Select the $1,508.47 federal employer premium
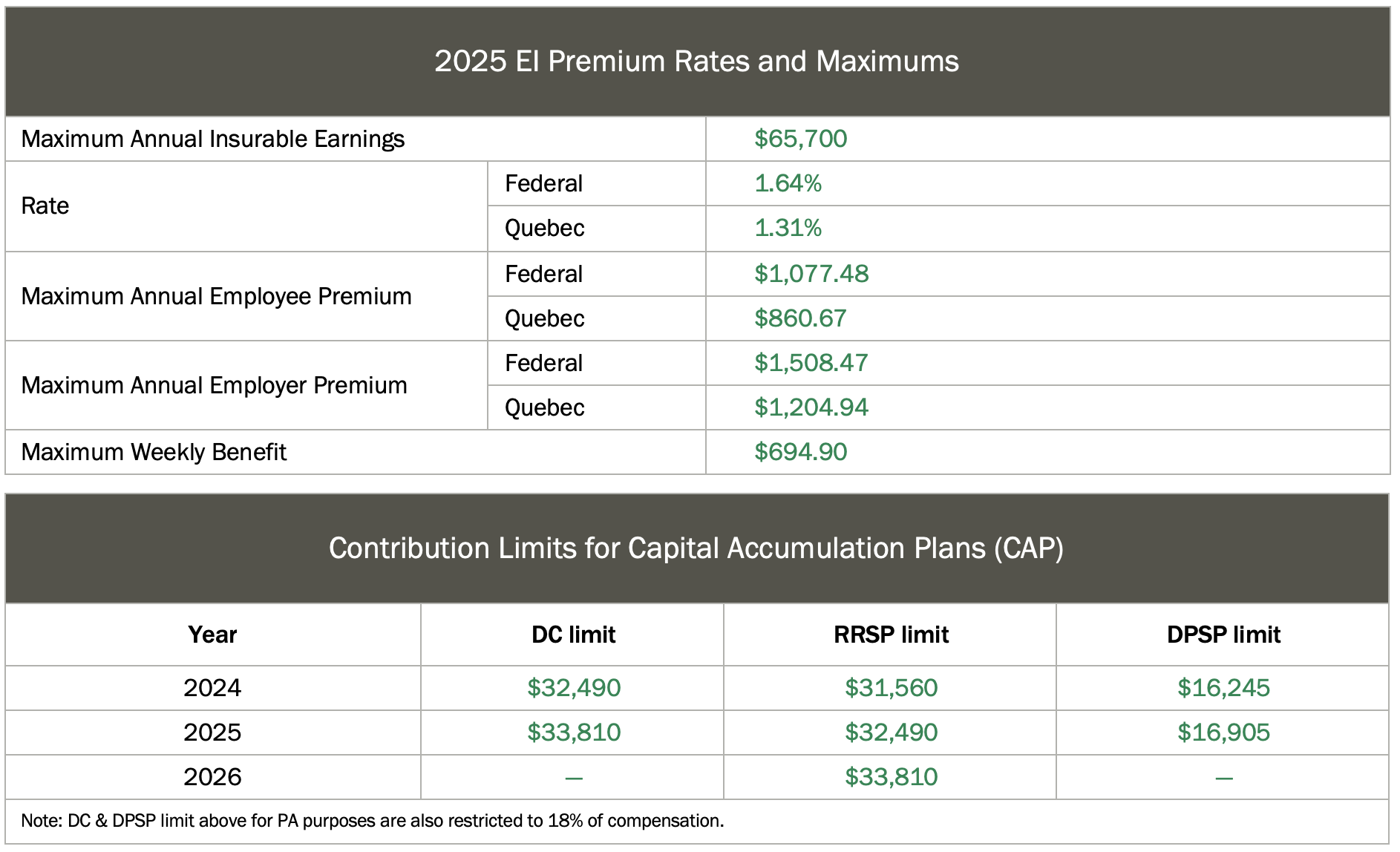The height and width of the screenshot is (852, 1400). pyautogui.click(x=811, y=363)
